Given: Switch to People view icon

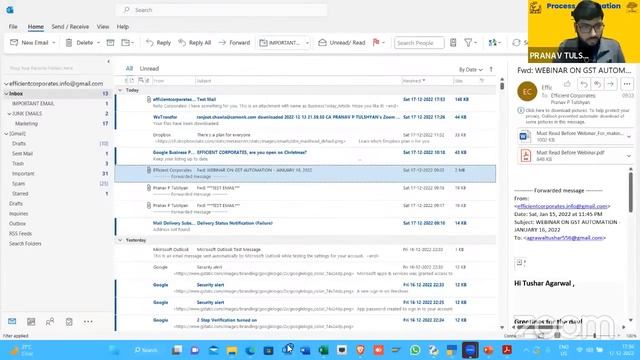Looking at the screenshot, I should tap(50, 322).
